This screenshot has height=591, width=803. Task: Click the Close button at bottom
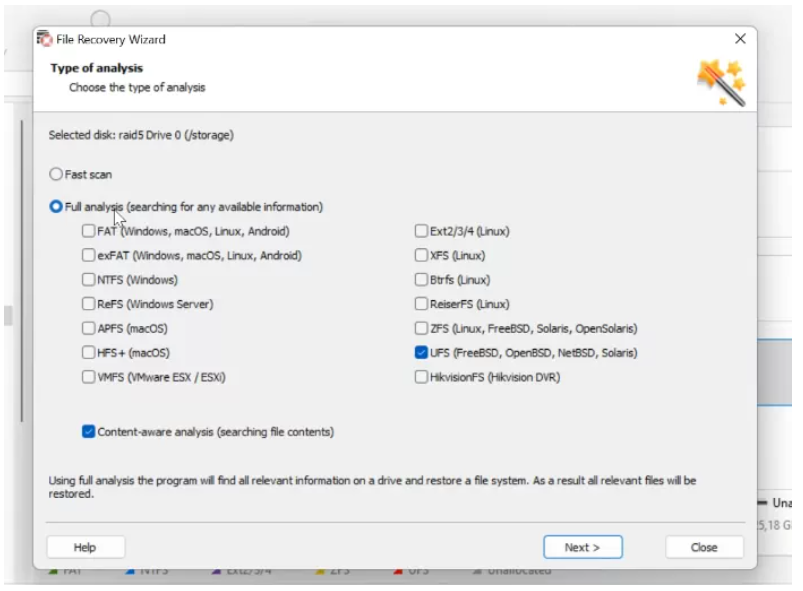pos(704,547)
